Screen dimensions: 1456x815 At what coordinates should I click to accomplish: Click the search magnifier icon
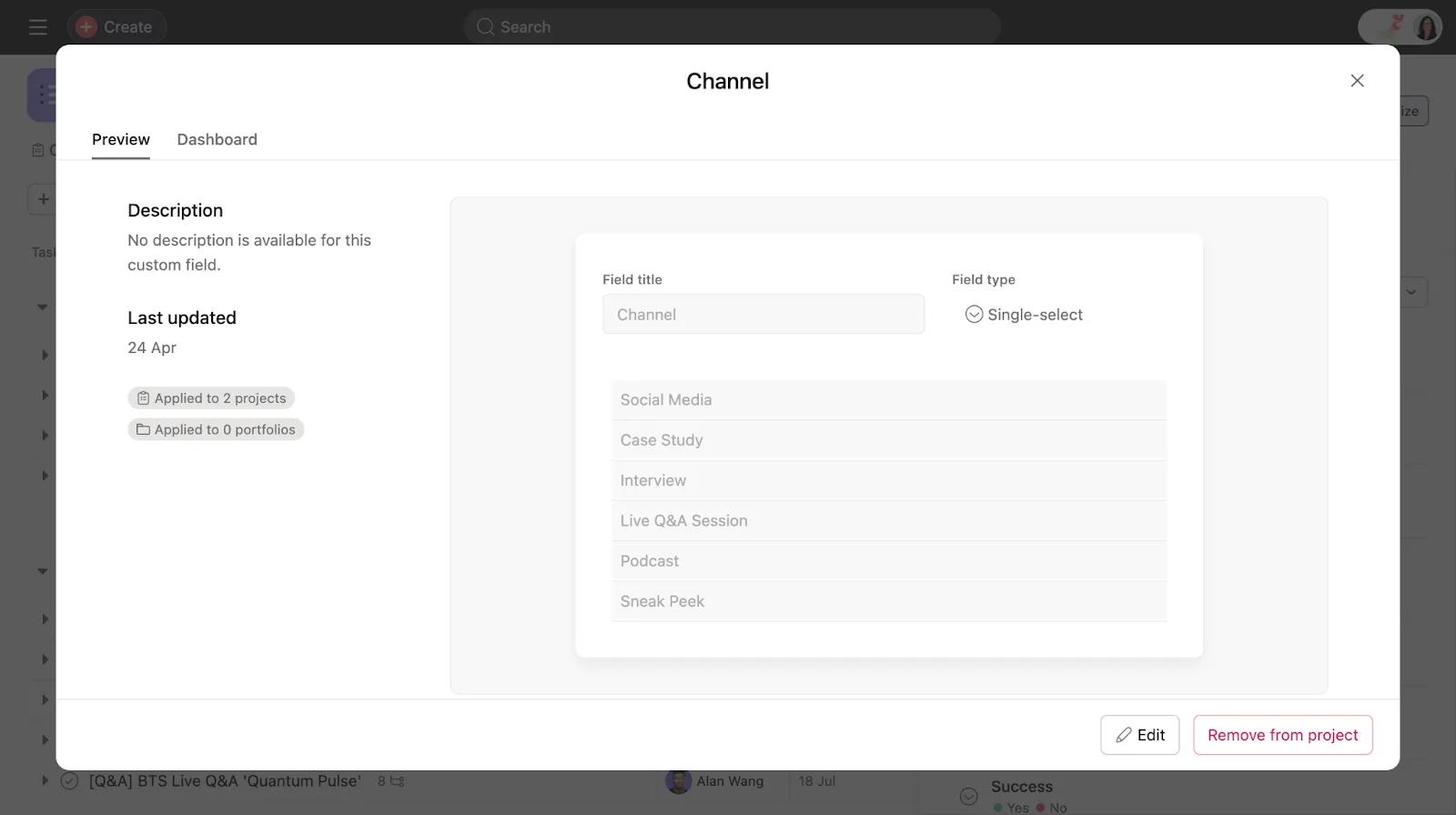[x=486, y=27]
